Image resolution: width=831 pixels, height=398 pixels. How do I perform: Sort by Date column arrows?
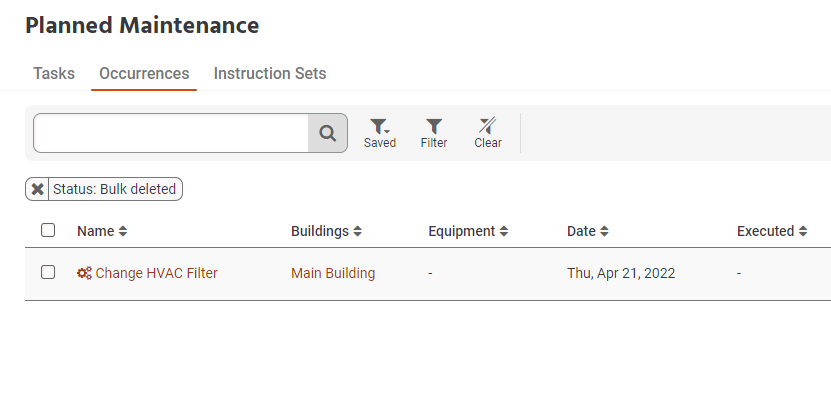pyautogui.click(x=604, y=231)
